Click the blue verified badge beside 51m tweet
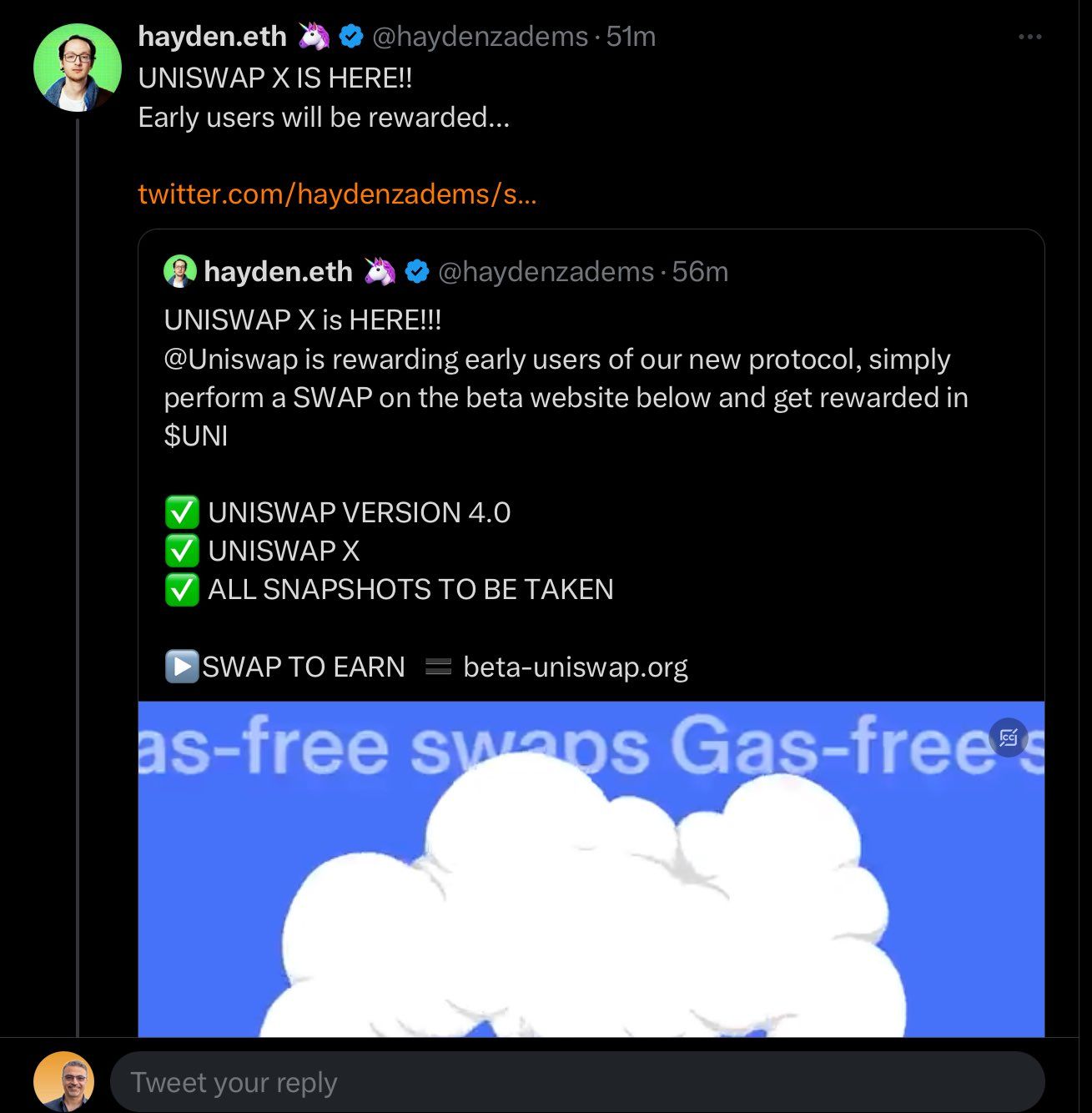 tap(351, 36)
